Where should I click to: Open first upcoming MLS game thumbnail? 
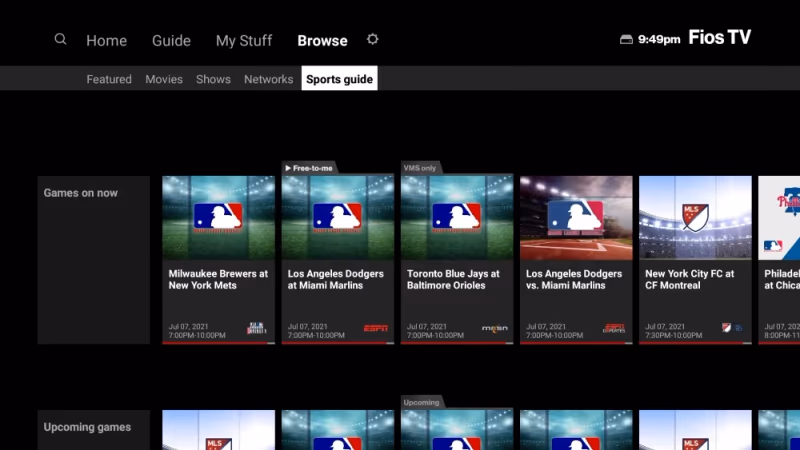[x=218, y=430]
